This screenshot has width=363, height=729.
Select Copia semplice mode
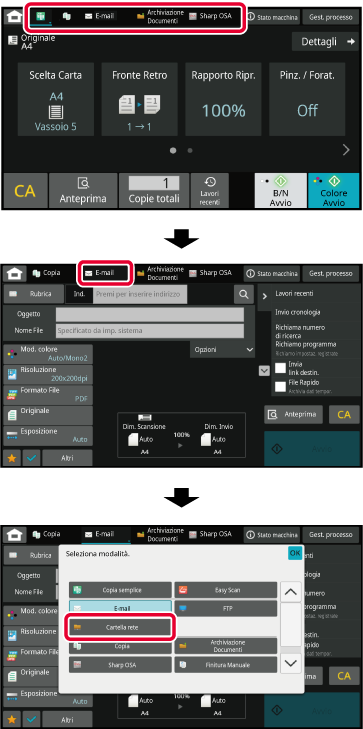point(120,590)
